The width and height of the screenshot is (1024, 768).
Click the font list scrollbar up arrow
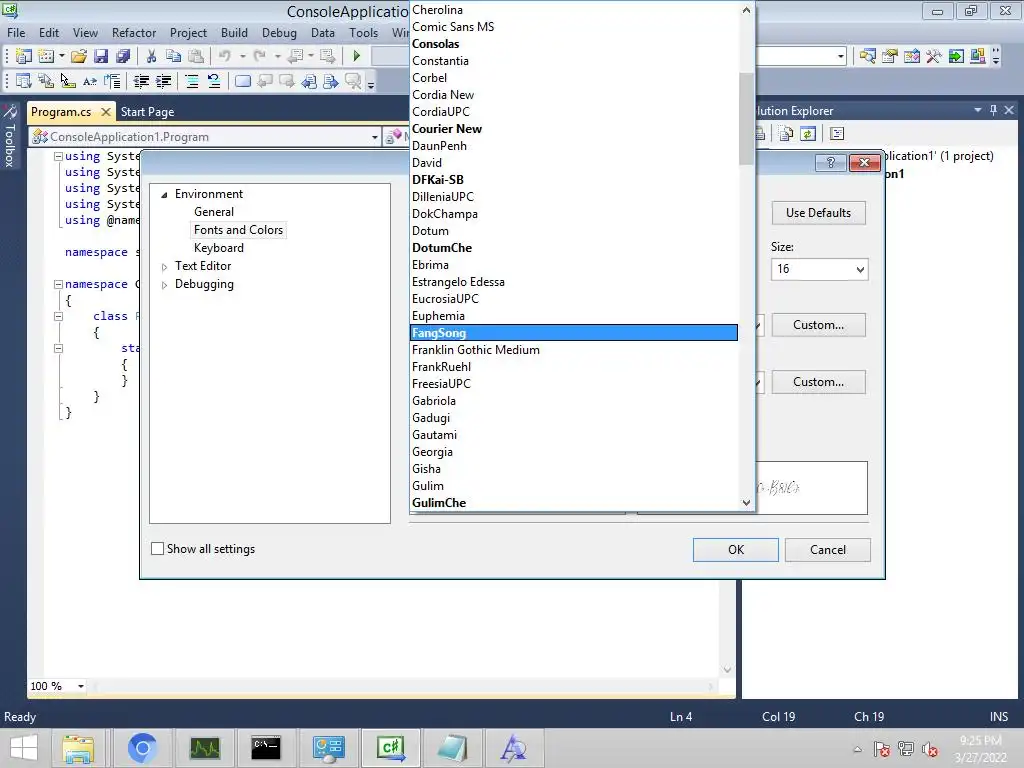click(x=746, y=10)
